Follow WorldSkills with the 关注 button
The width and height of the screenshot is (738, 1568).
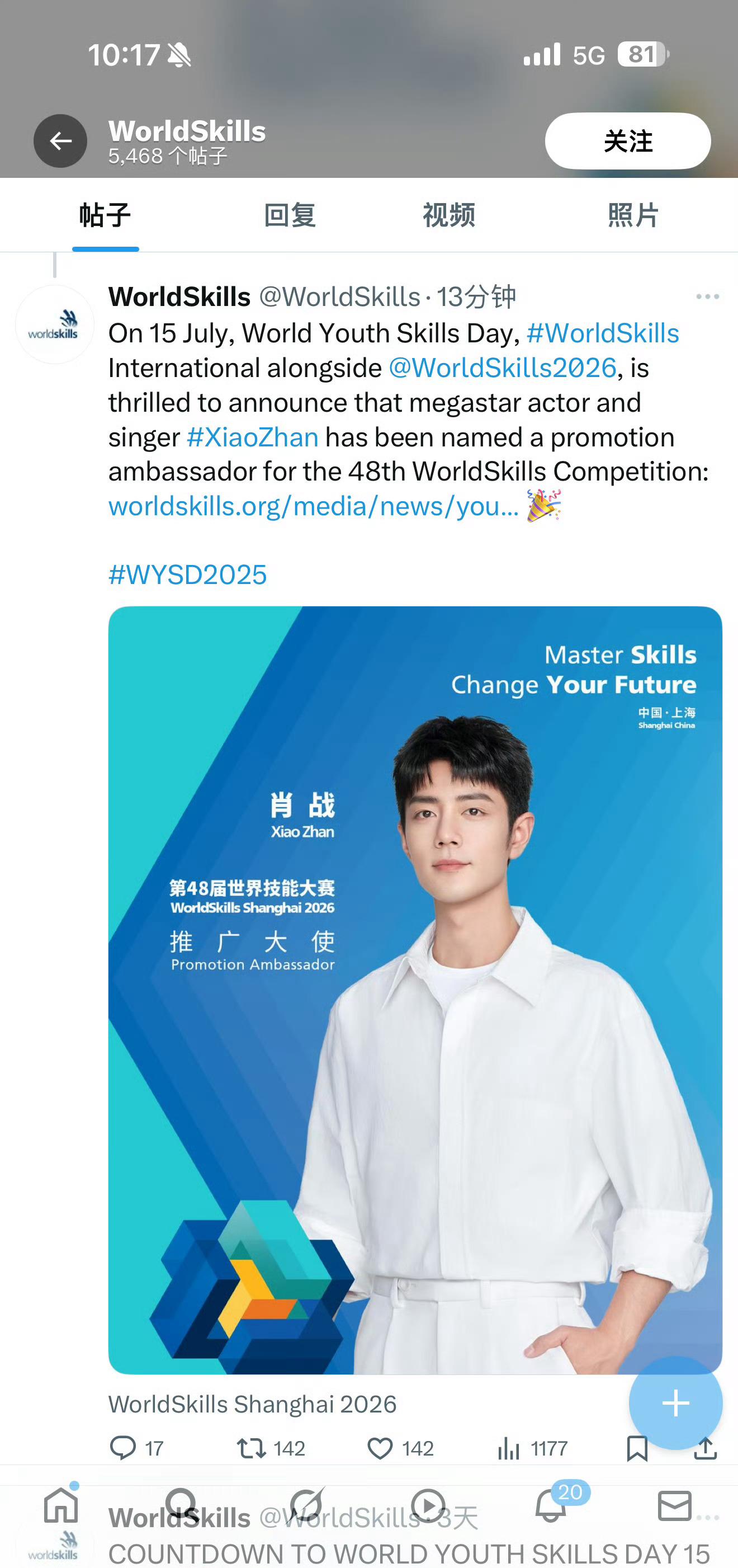627,141
